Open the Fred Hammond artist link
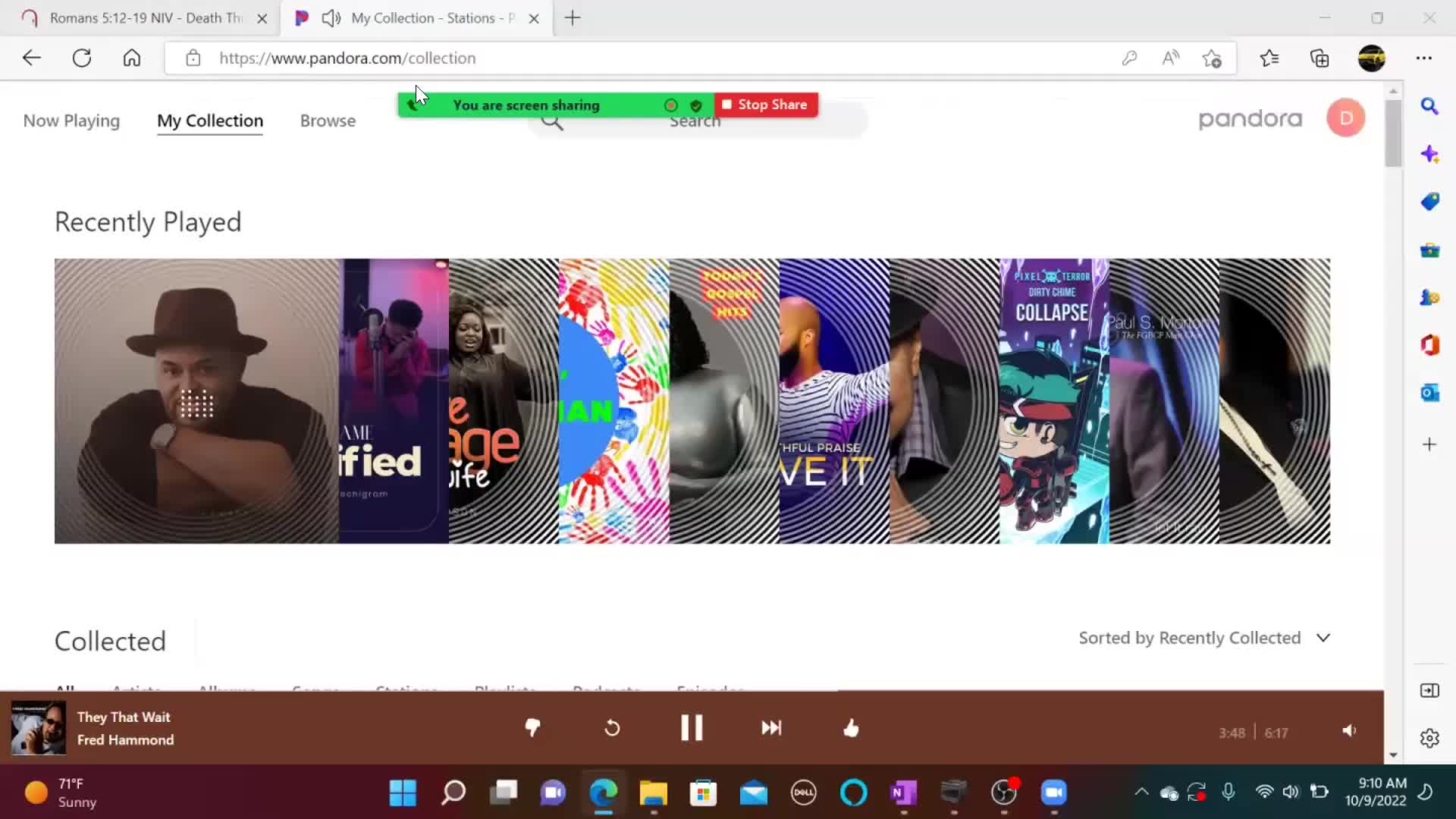Viewport: 1456px width, 819px height. (125, 740)
